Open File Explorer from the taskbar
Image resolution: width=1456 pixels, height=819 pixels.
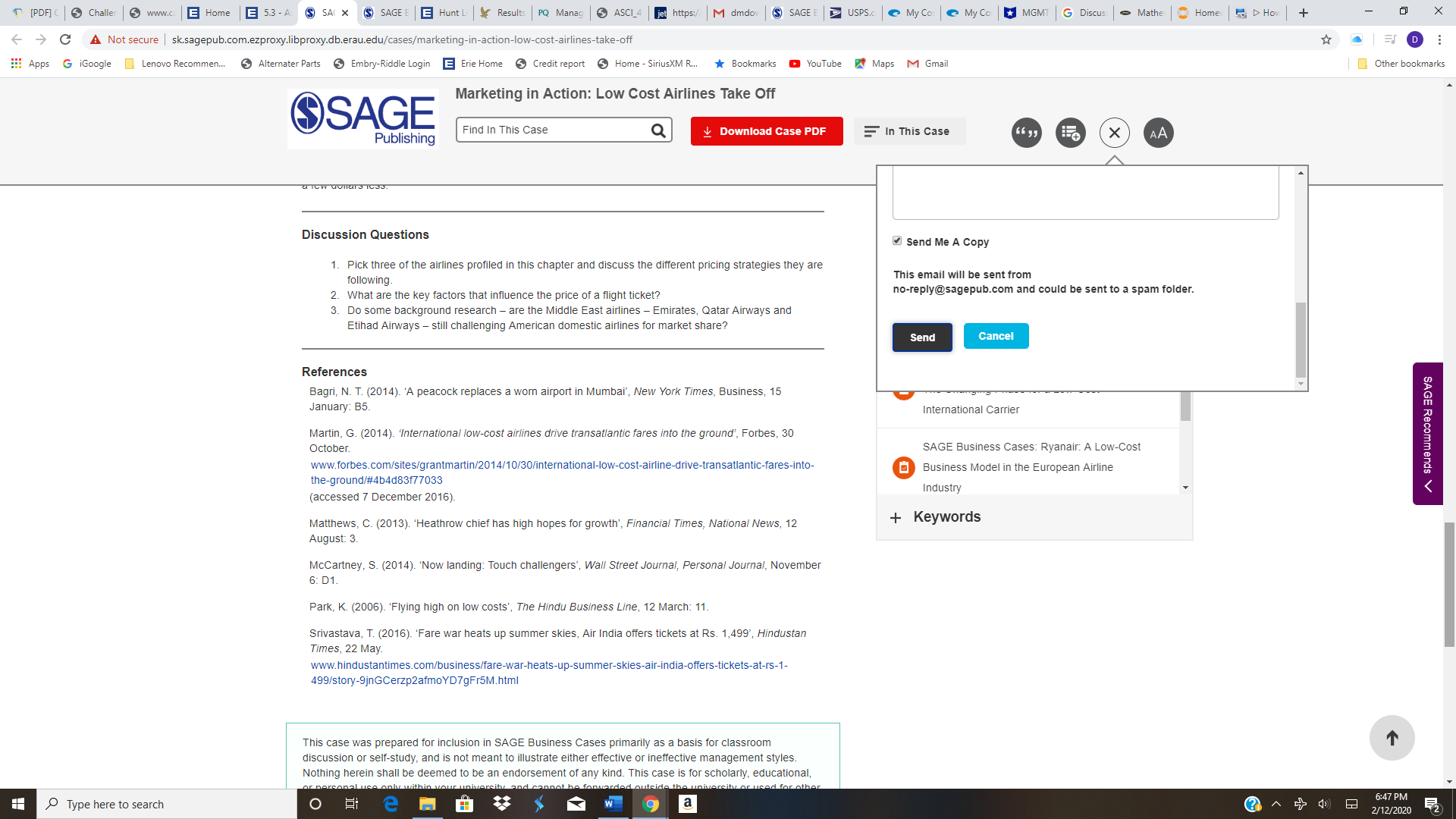click(428, 804)
